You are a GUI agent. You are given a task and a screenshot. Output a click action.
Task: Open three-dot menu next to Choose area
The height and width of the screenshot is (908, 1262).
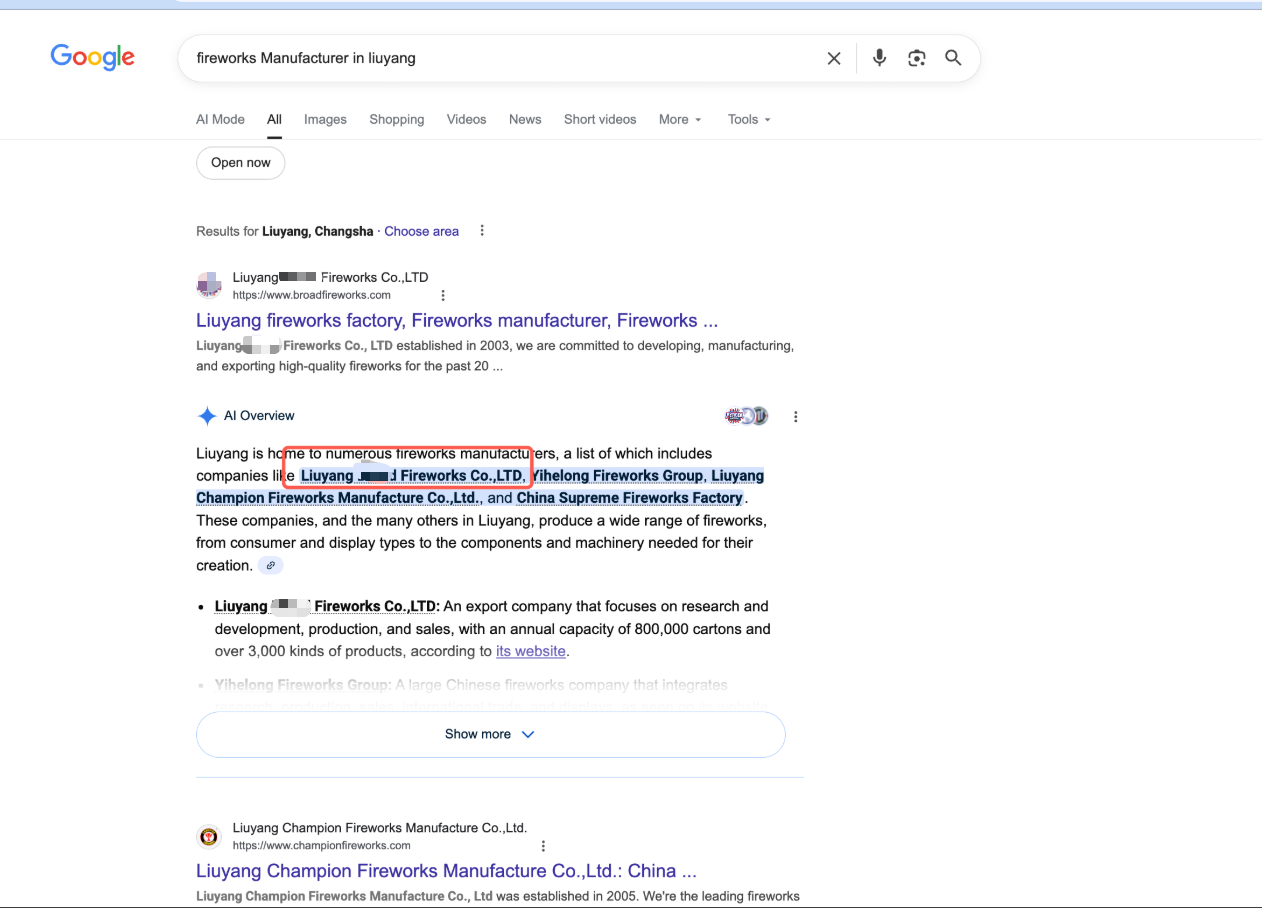(482, 231)
